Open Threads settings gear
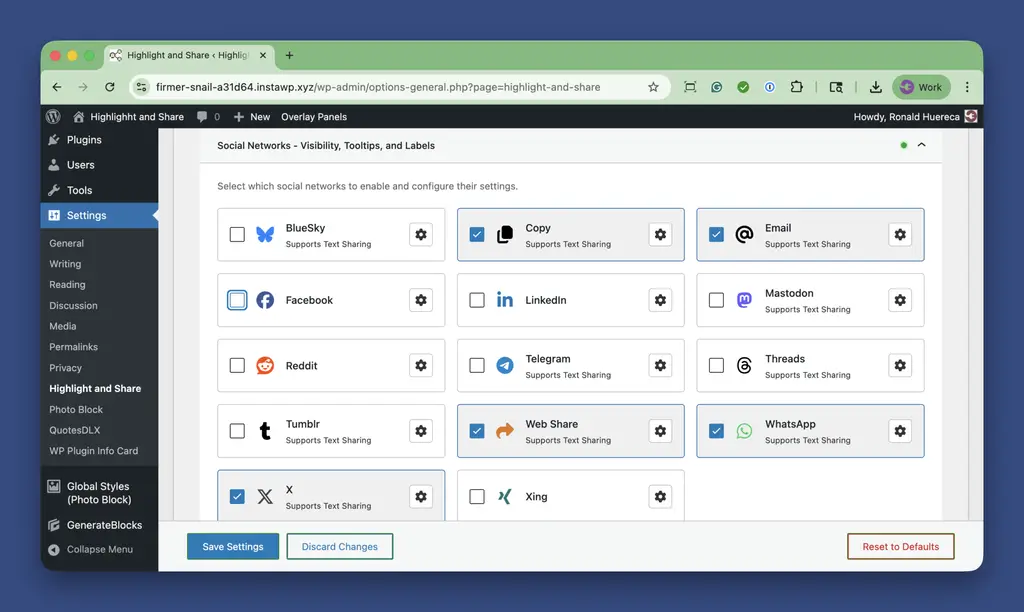The width and height of the screenshot is (1024, 612). click(900, 365)
